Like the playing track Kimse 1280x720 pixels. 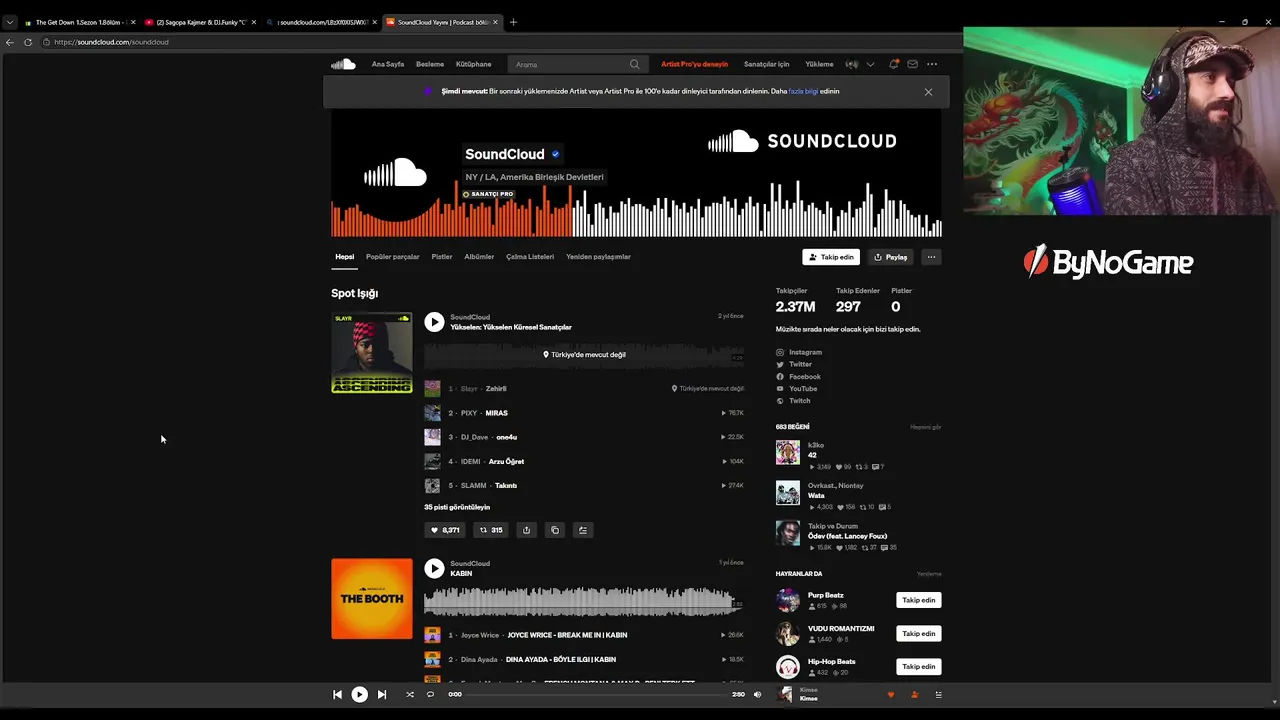tap(891, 695)
